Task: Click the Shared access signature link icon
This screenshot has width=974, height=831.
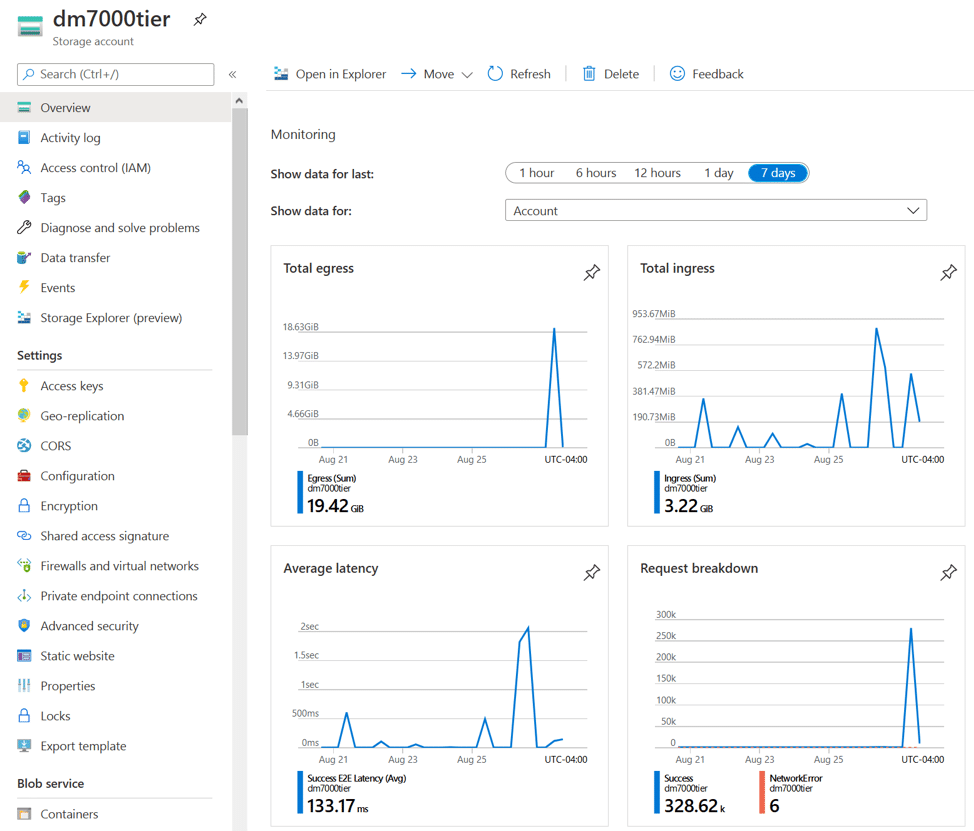Action: (24, 535)
